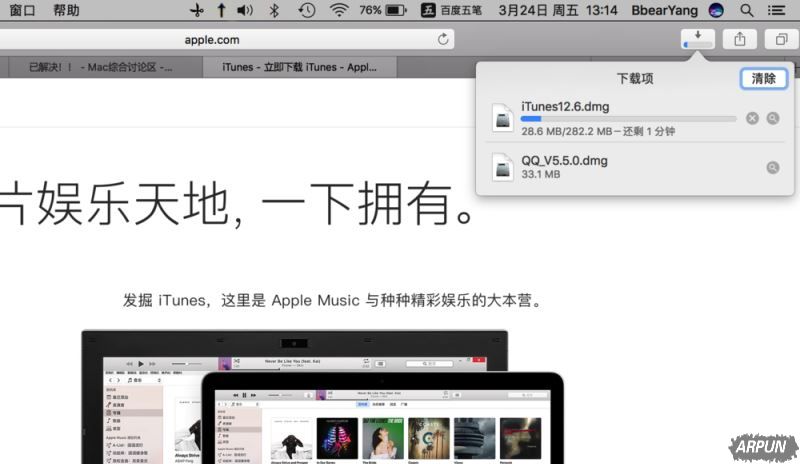Viewport: 800px width, 464px height.
Task: Click the Share toolbar icon
Action: (x=739, y=39)
